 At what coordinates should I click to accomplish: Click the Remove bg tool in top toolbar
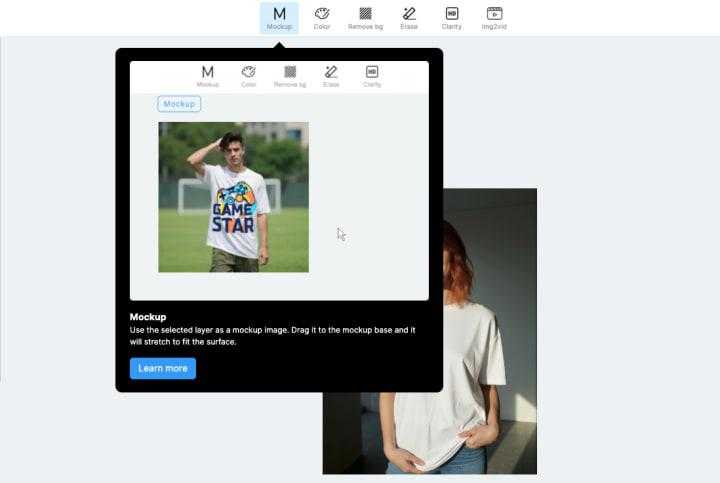tap(366, 18)
